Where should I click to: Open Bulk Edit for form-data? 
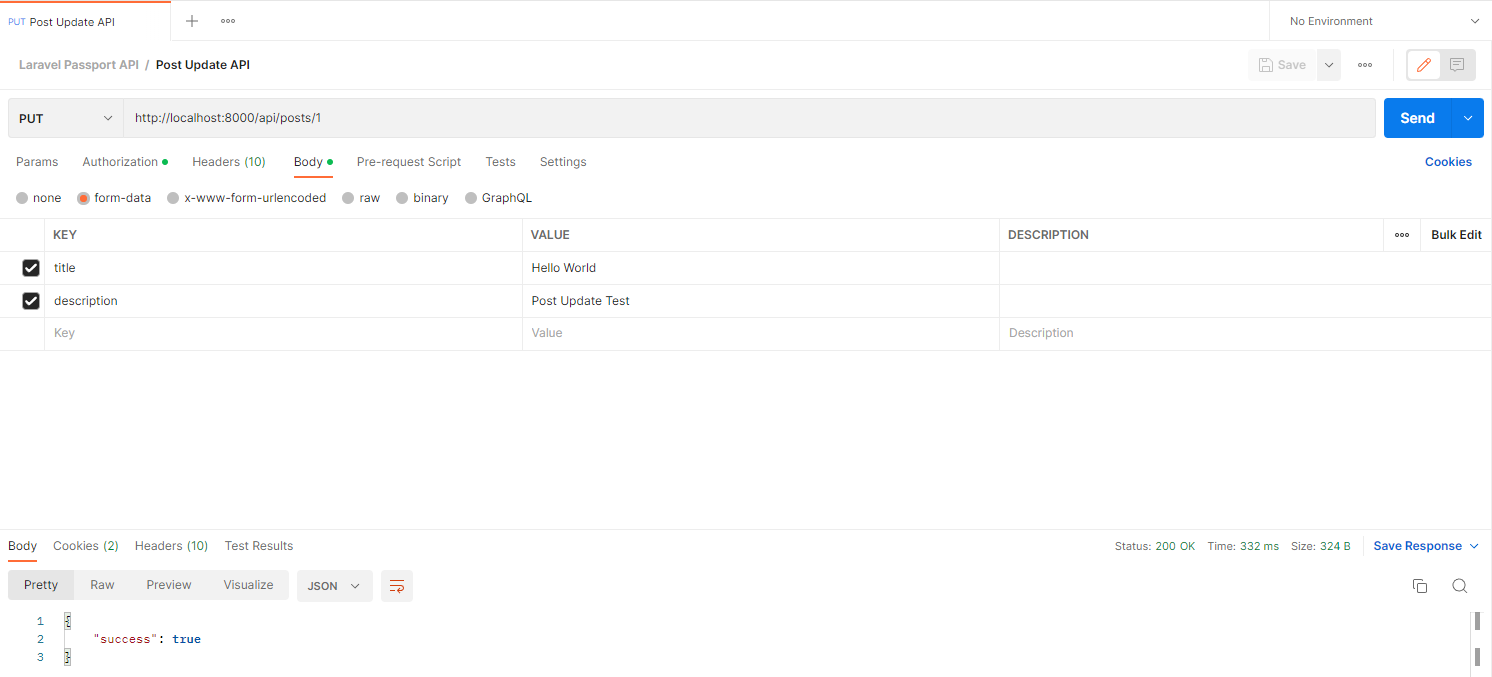(x=1455, y=234)
